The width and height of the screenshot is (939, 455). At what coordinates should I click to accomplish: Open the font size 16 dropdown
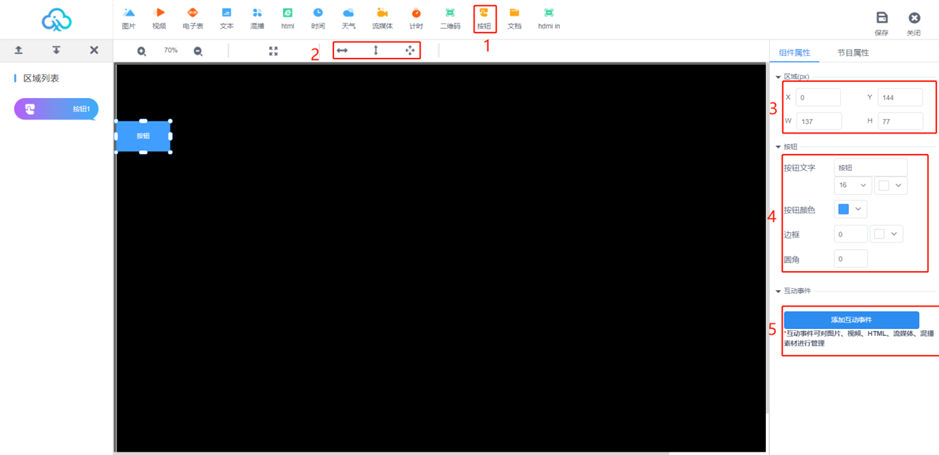[x=852, y=185]
